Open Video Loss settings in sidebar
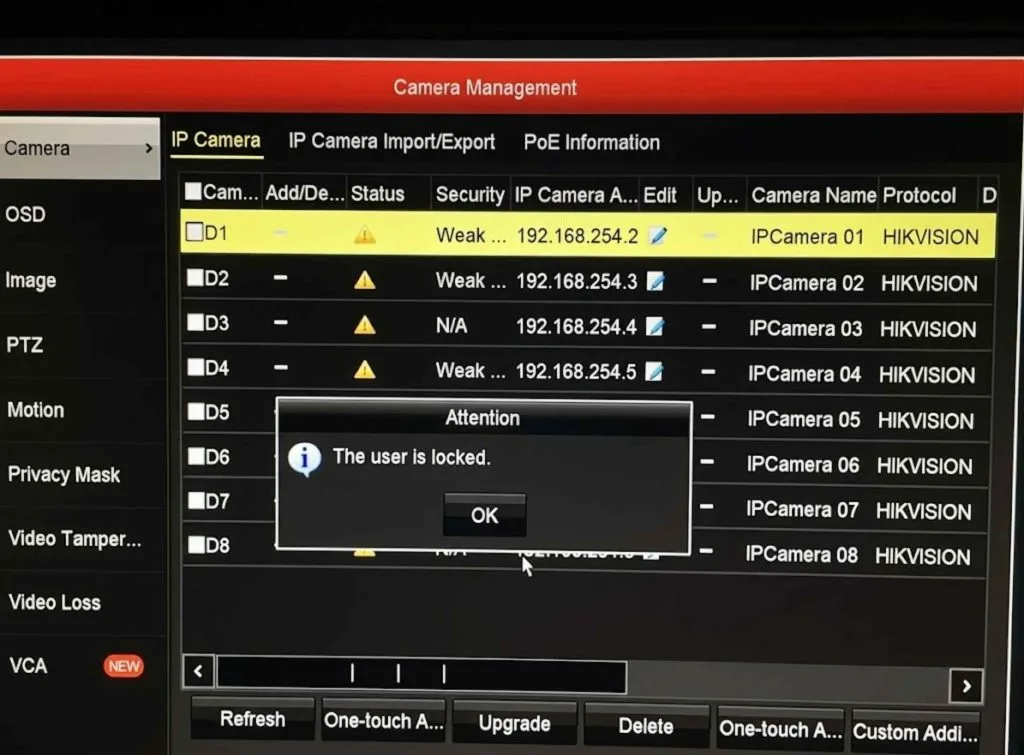Image resolution: width=1024 pixels, height=755 pixels. [55, 602]
